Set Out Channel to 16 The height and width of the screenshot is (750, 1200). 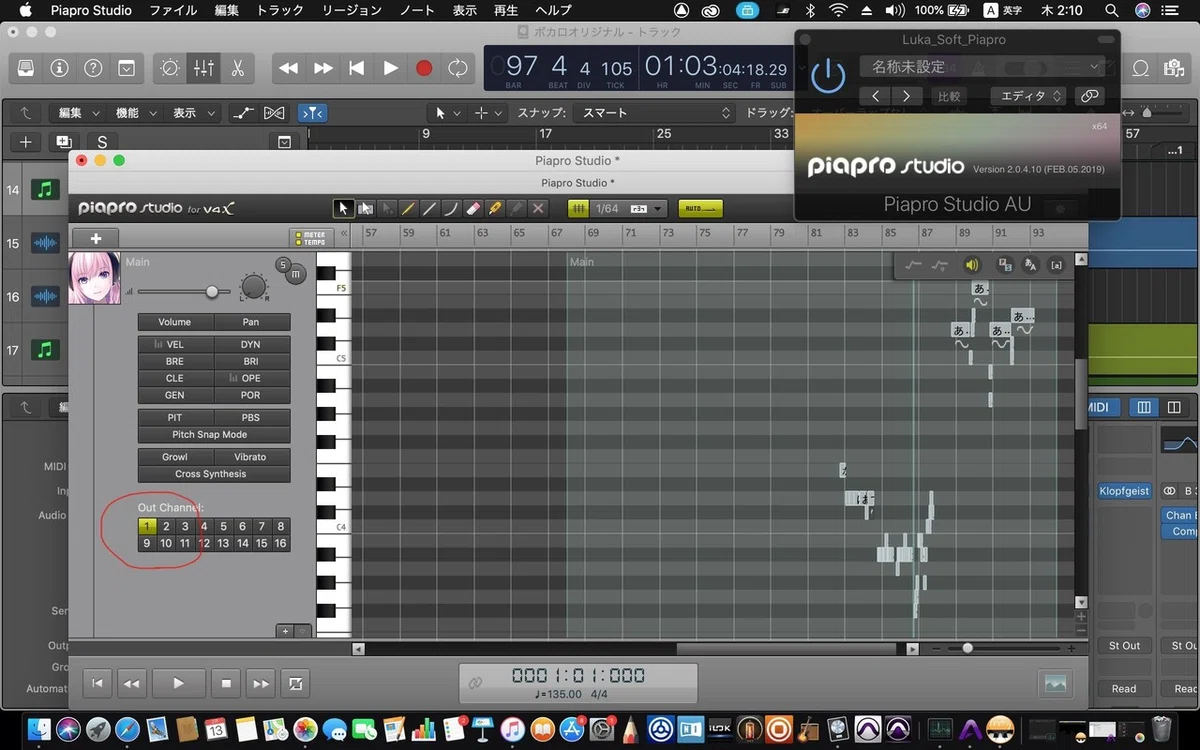(x=280, y=543)
